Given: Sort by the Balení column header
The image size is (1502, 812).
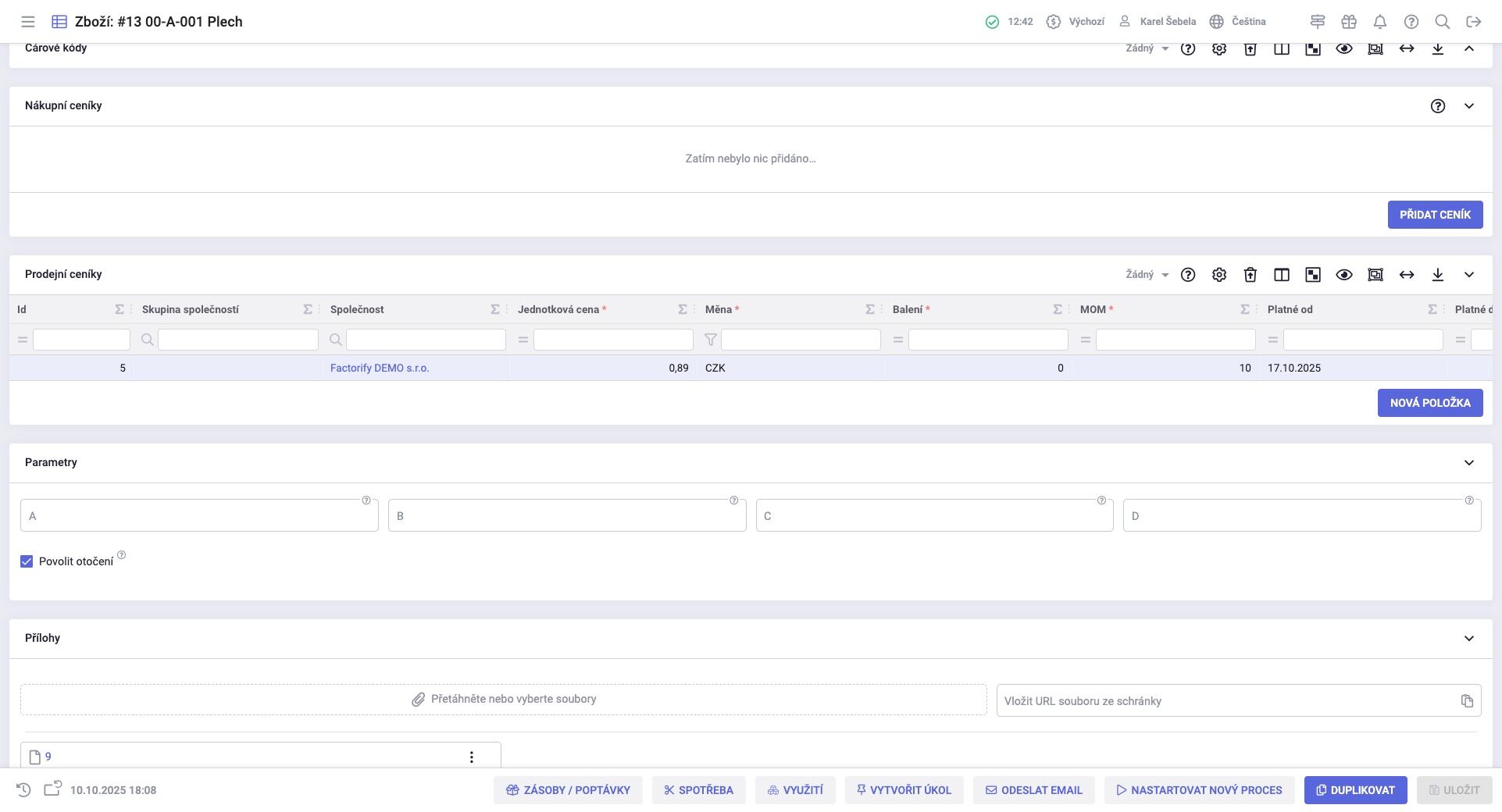Looking at the screenshot, I should pos(908,310).
